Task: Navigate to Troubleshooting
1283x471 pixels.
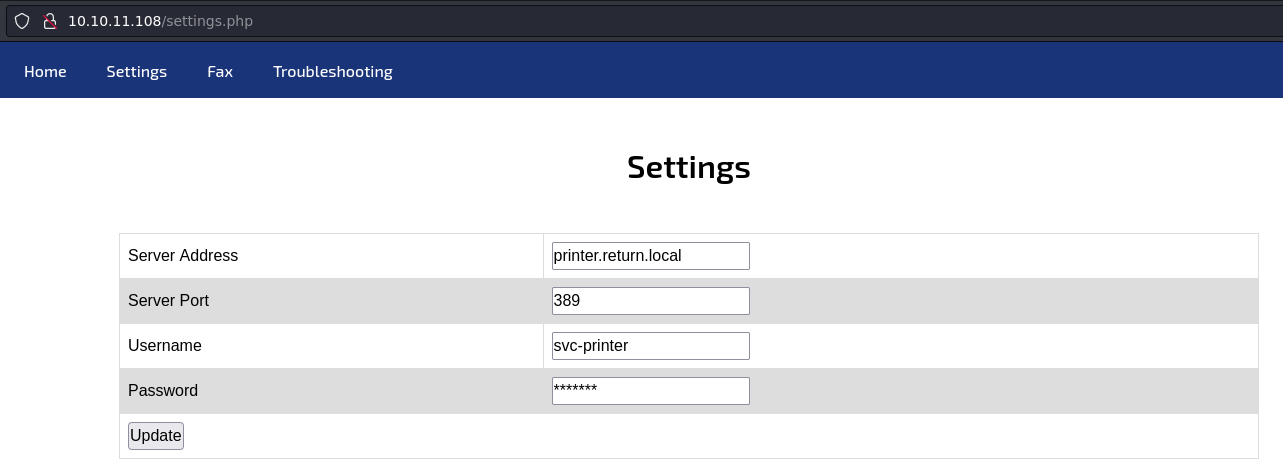Action: coord(333,72)
